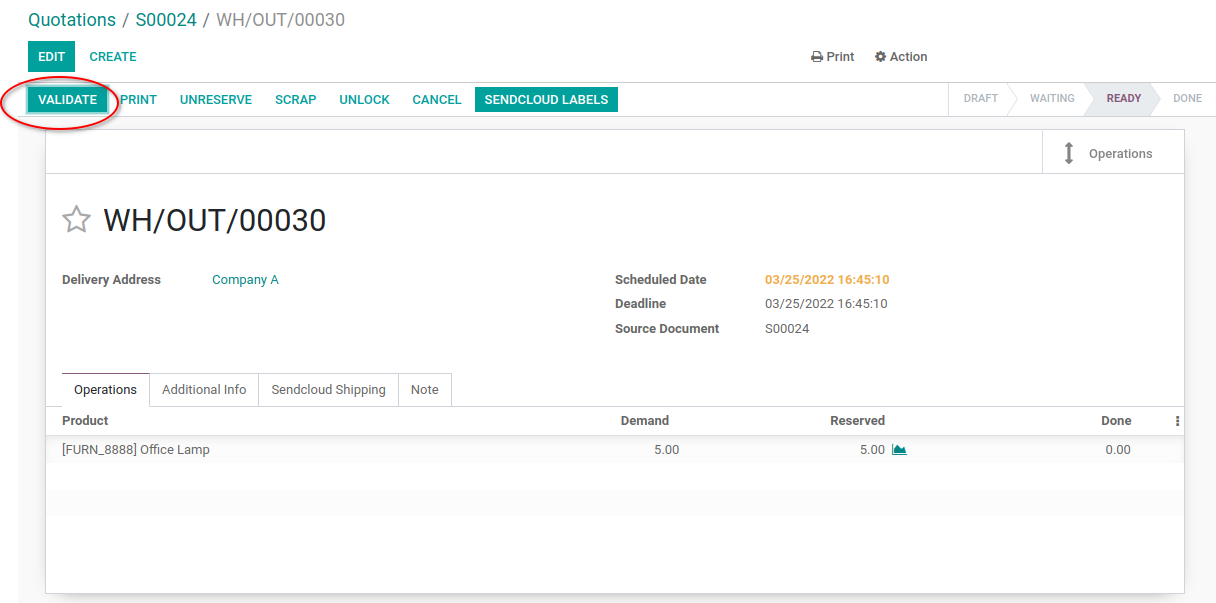1216x603 pixels.
Task: Open the Operations up-down arrows stat button
Action: pos(1113,153)
